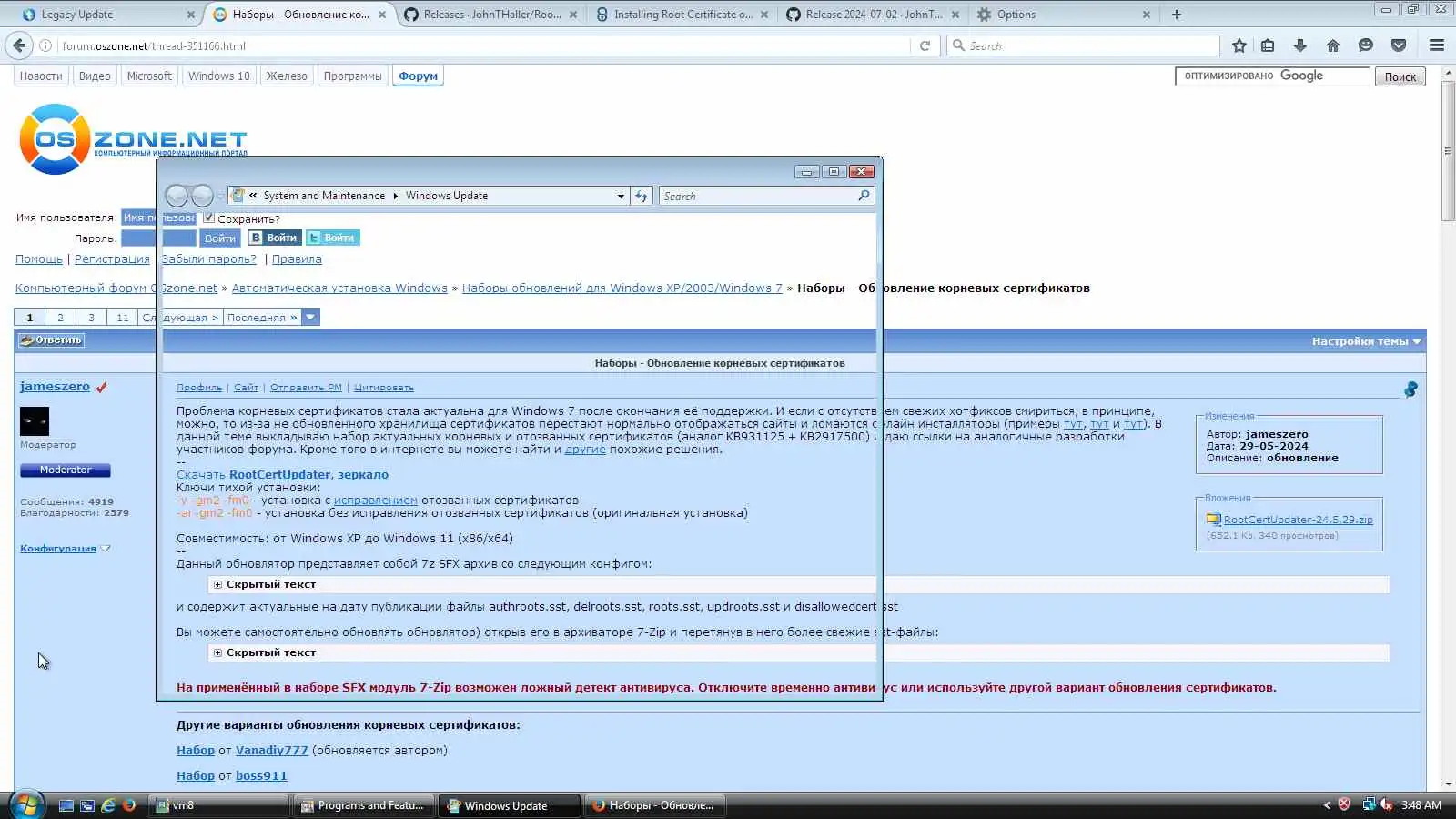Open the Vanadiy777 user link
1456x819 pixels.
coord(272,751)
